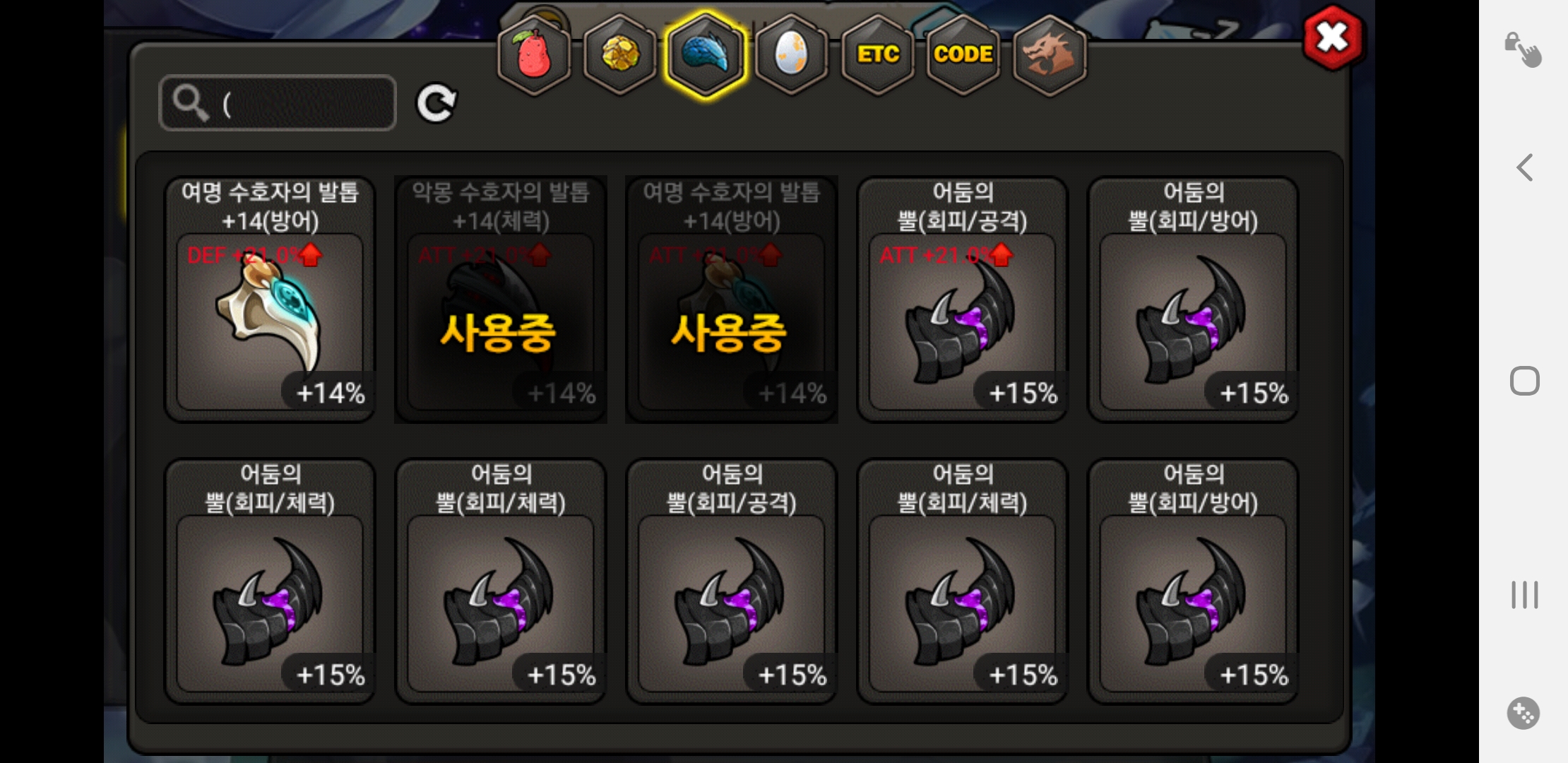The height and width of the screenshot is (763, 1568).
Task: Close the inventory window with red X
Action: click(x=1333, y=37)
